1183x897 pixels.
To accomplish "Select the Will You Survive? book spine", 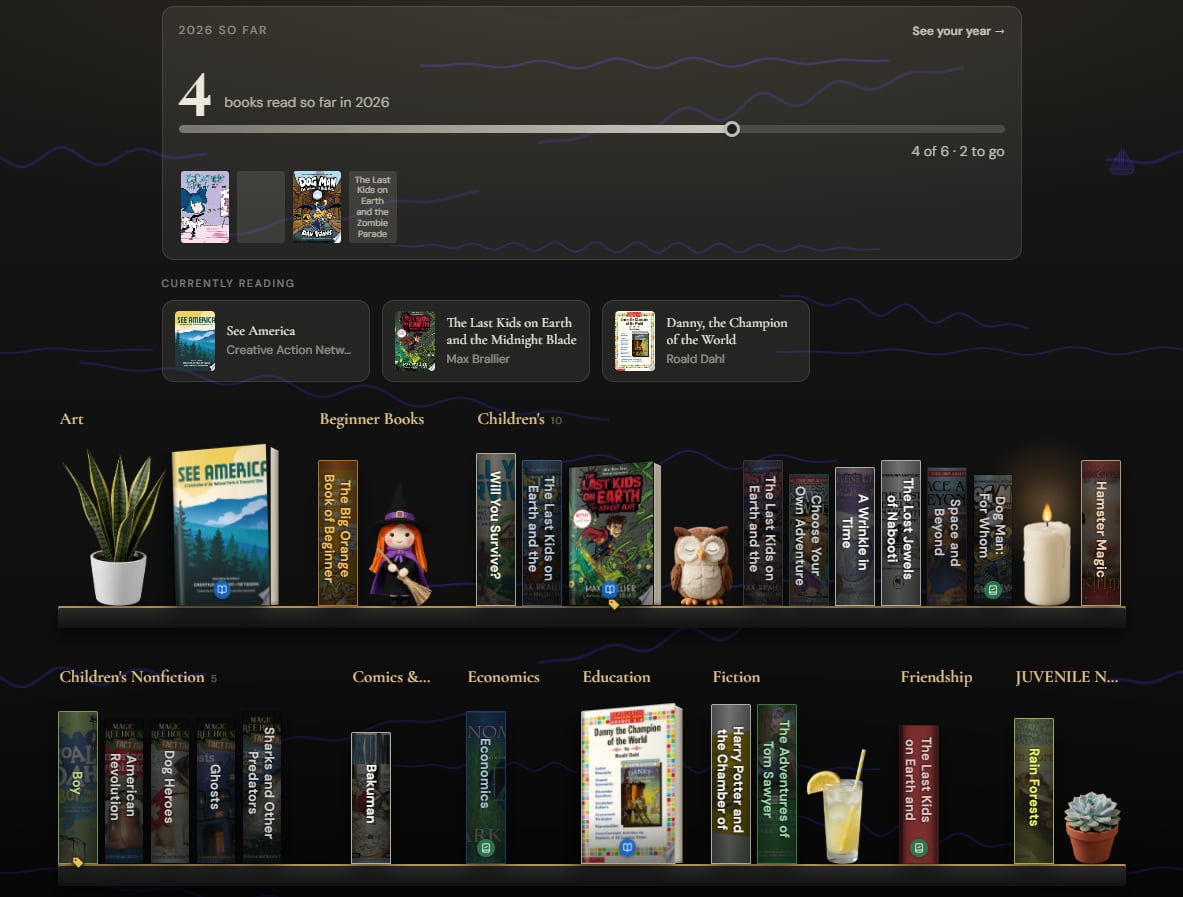I will (496, 529).
